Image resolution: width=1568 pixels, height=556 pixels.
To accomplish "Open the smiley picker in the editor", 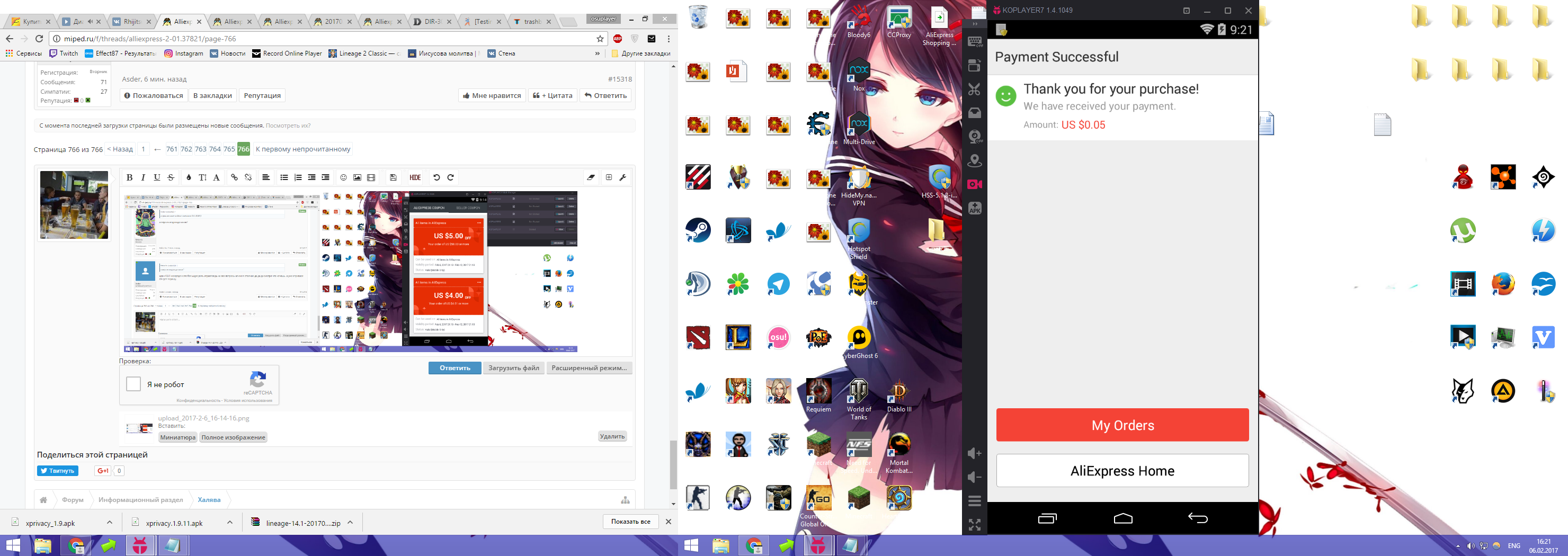I will [x=343, y=177].
